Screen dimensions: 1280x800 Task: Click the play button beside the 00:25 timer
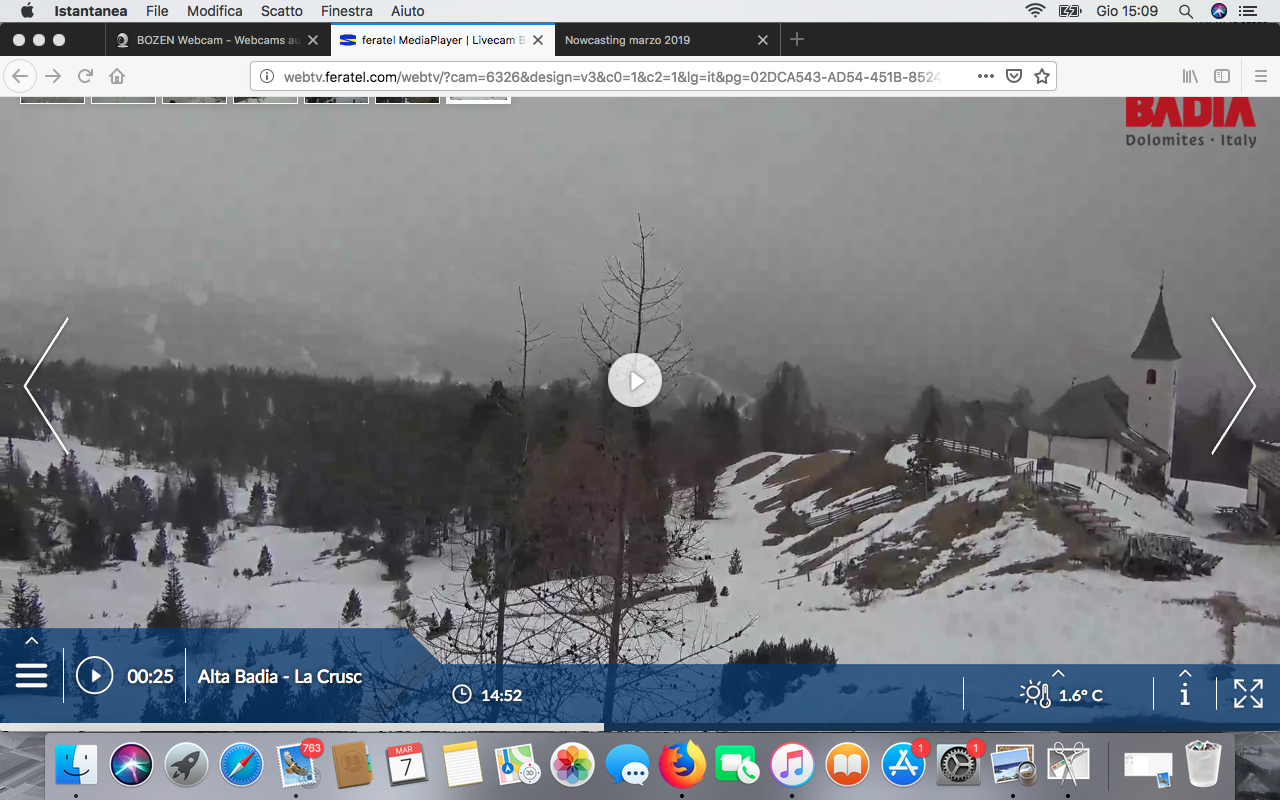[x=95, y=676]
